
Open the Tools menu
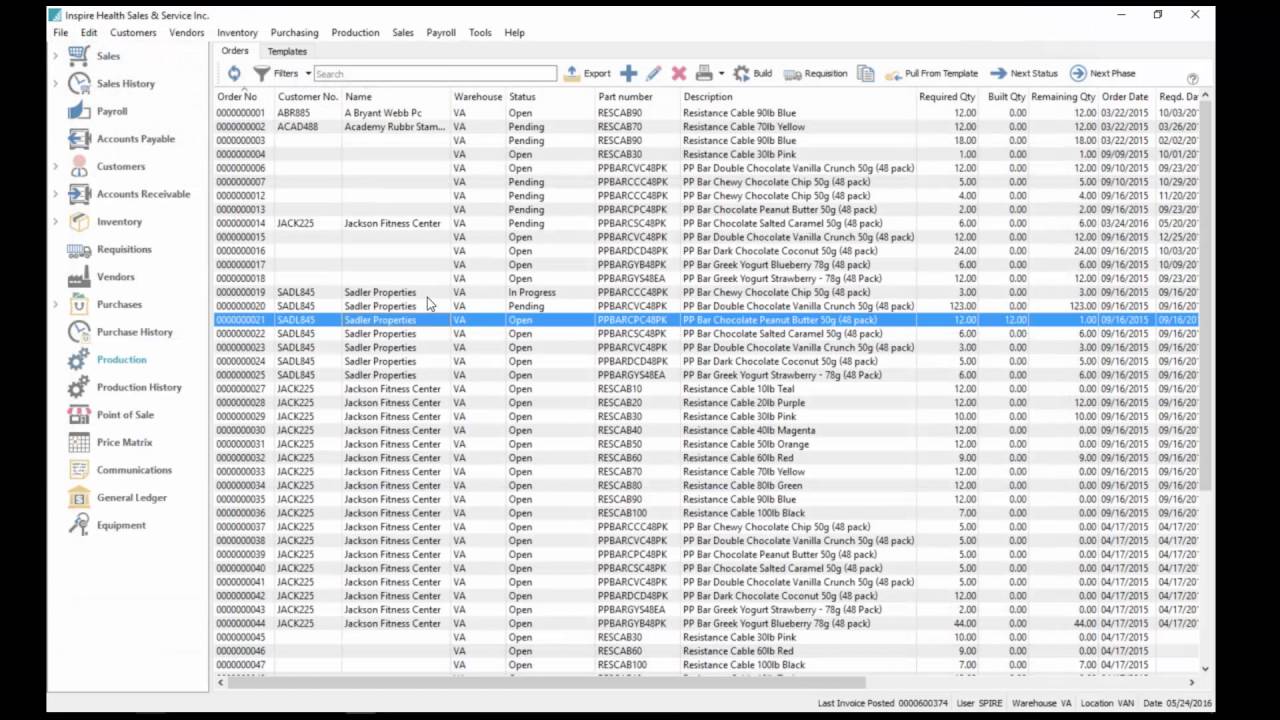click(480, 33)
